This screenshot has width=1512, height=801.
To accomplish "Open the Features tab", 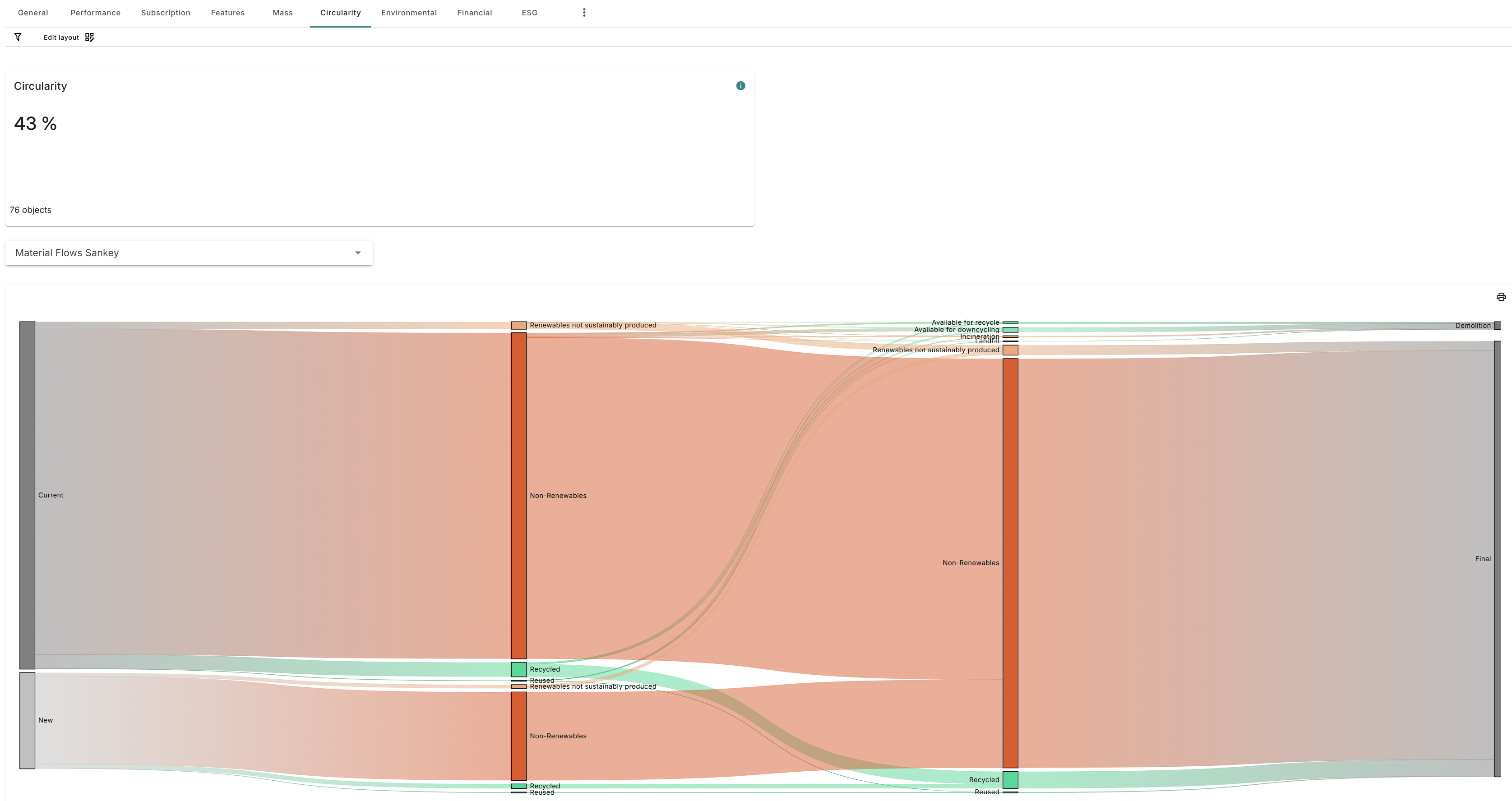I will click(x=228, y=12).
